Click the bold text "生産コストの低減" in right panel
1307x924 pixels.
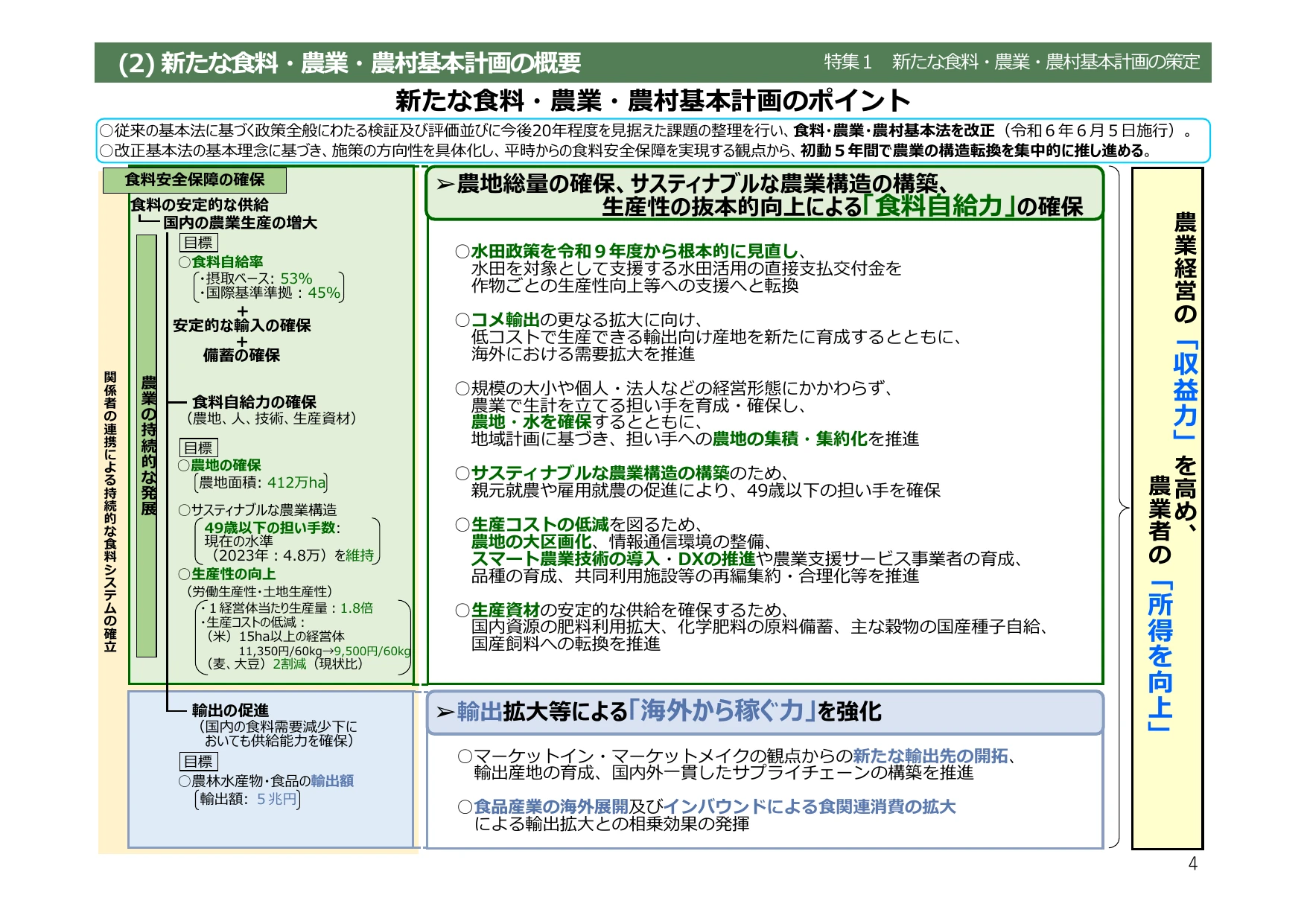[x=540, y=525]
